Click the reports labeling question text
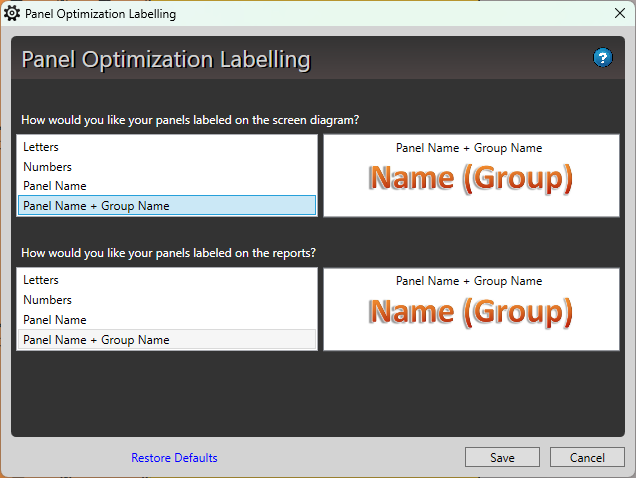 pyautogui.click(x=175, y=252)
